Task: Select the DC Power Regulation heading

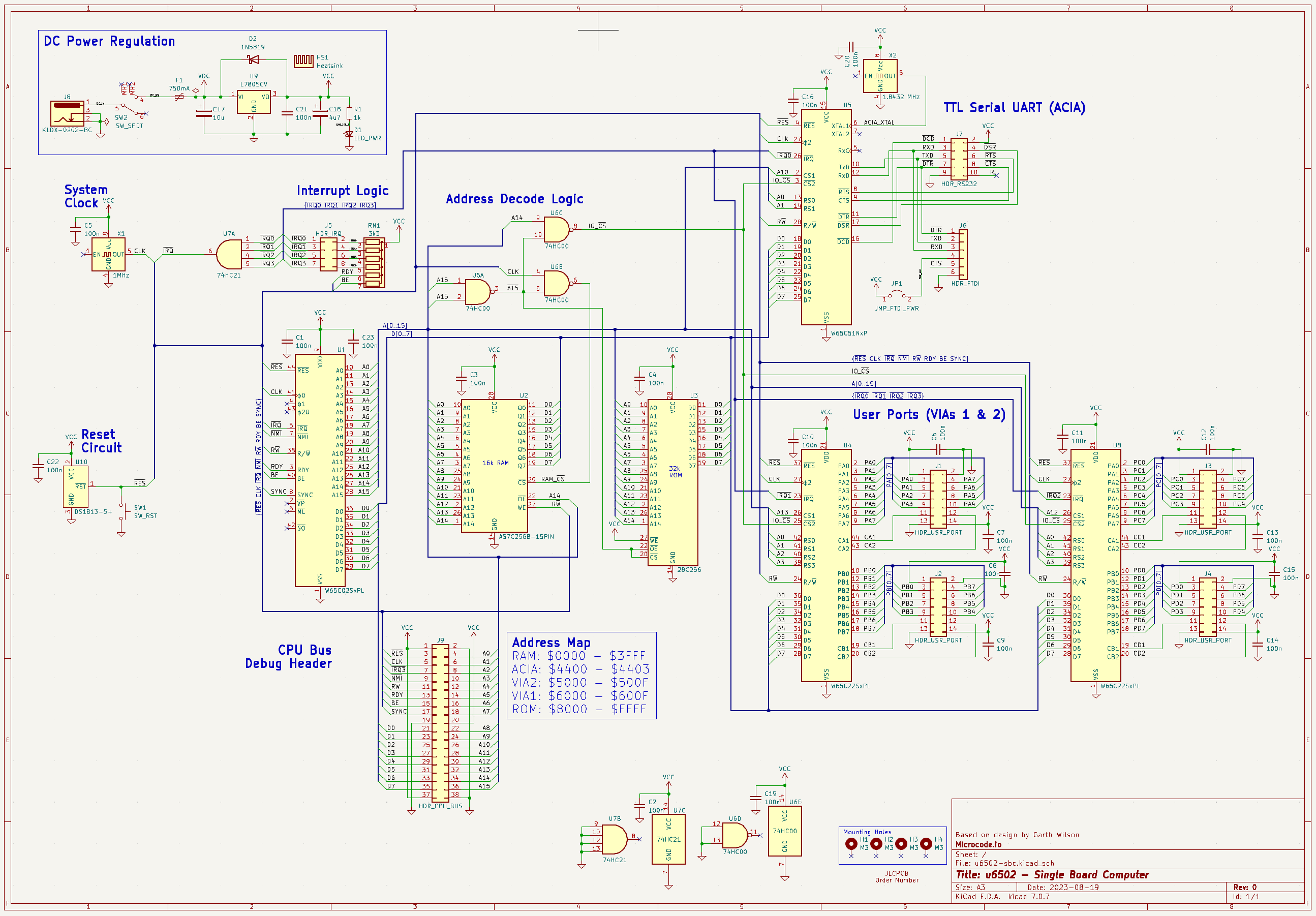Action: 109,41
